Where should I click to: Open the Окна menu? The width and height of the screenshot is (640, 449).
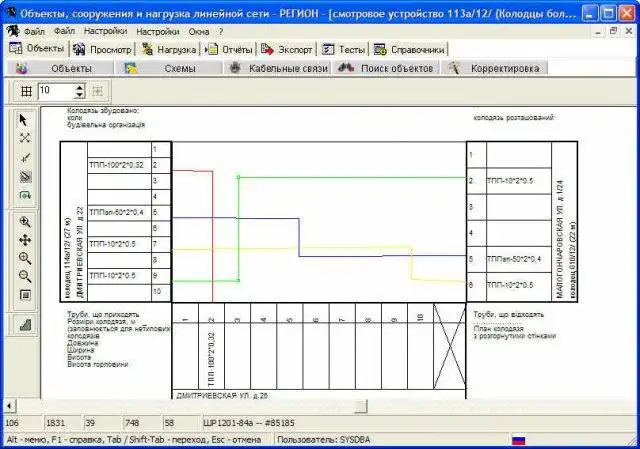click(199, 31)
